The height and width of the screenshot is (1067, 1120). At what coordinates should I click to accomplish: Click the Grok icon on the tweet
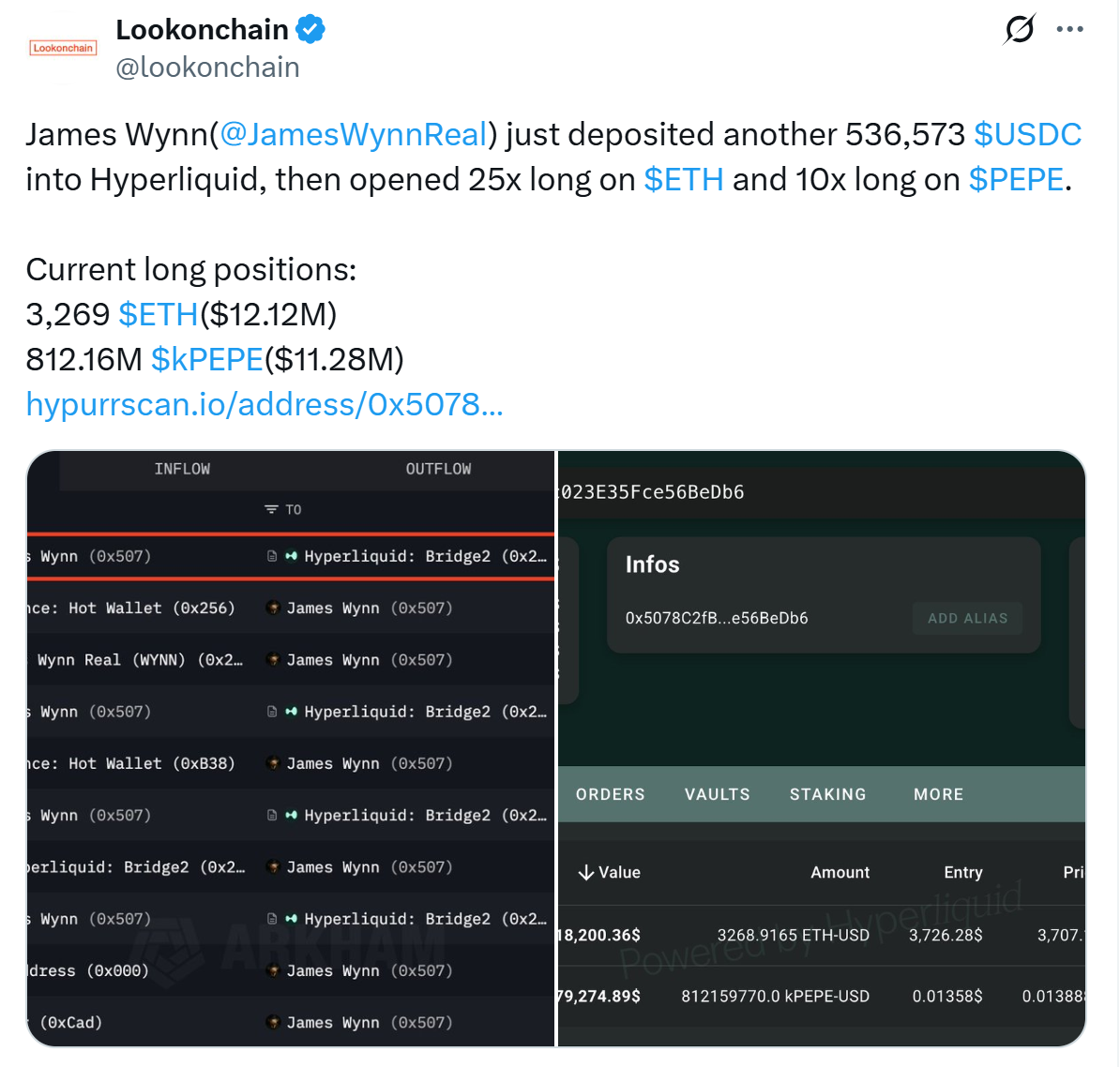click(1020, 29)
